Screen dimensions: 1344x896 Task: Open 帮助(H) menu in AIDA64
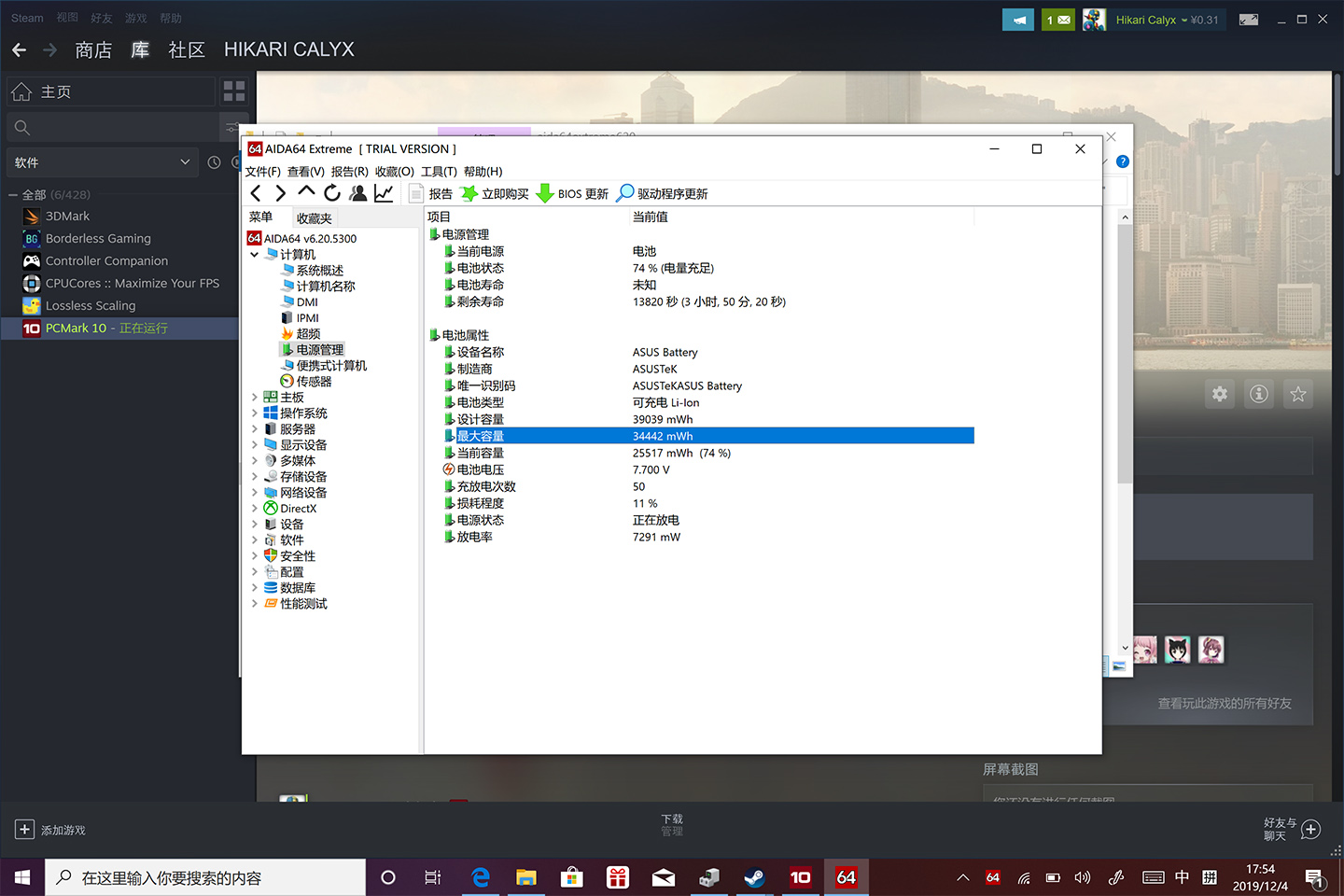coord(483,172)
